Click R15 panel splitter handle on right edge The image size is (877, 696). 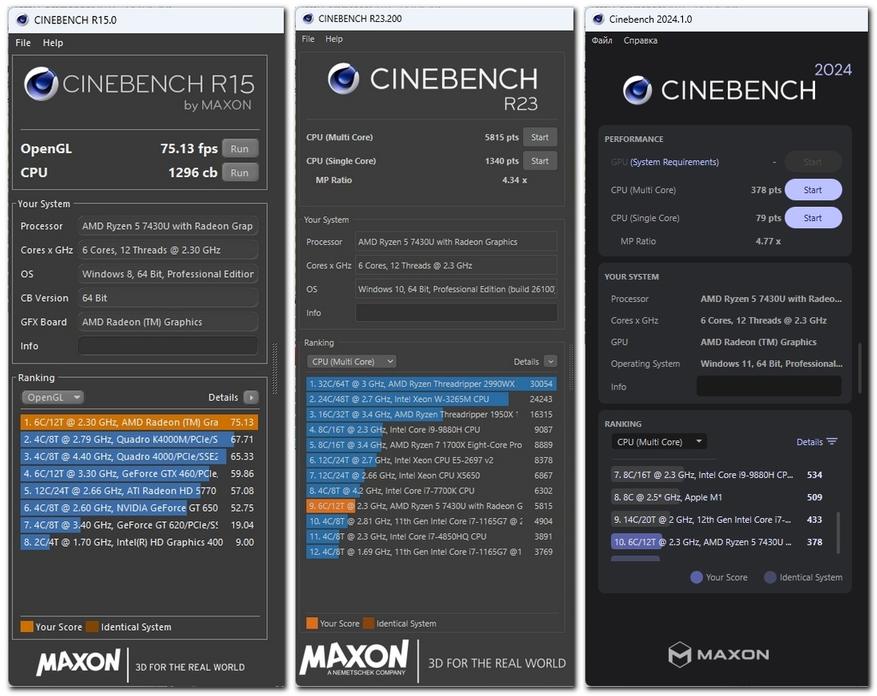[275, 369]
